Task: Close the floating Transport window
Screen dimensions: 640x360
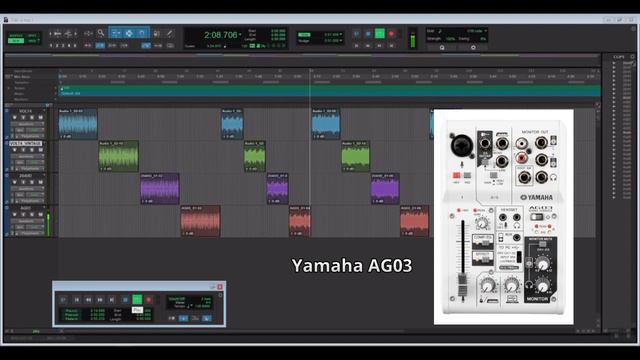Action: pyautogui.click(x=220, y=287)
